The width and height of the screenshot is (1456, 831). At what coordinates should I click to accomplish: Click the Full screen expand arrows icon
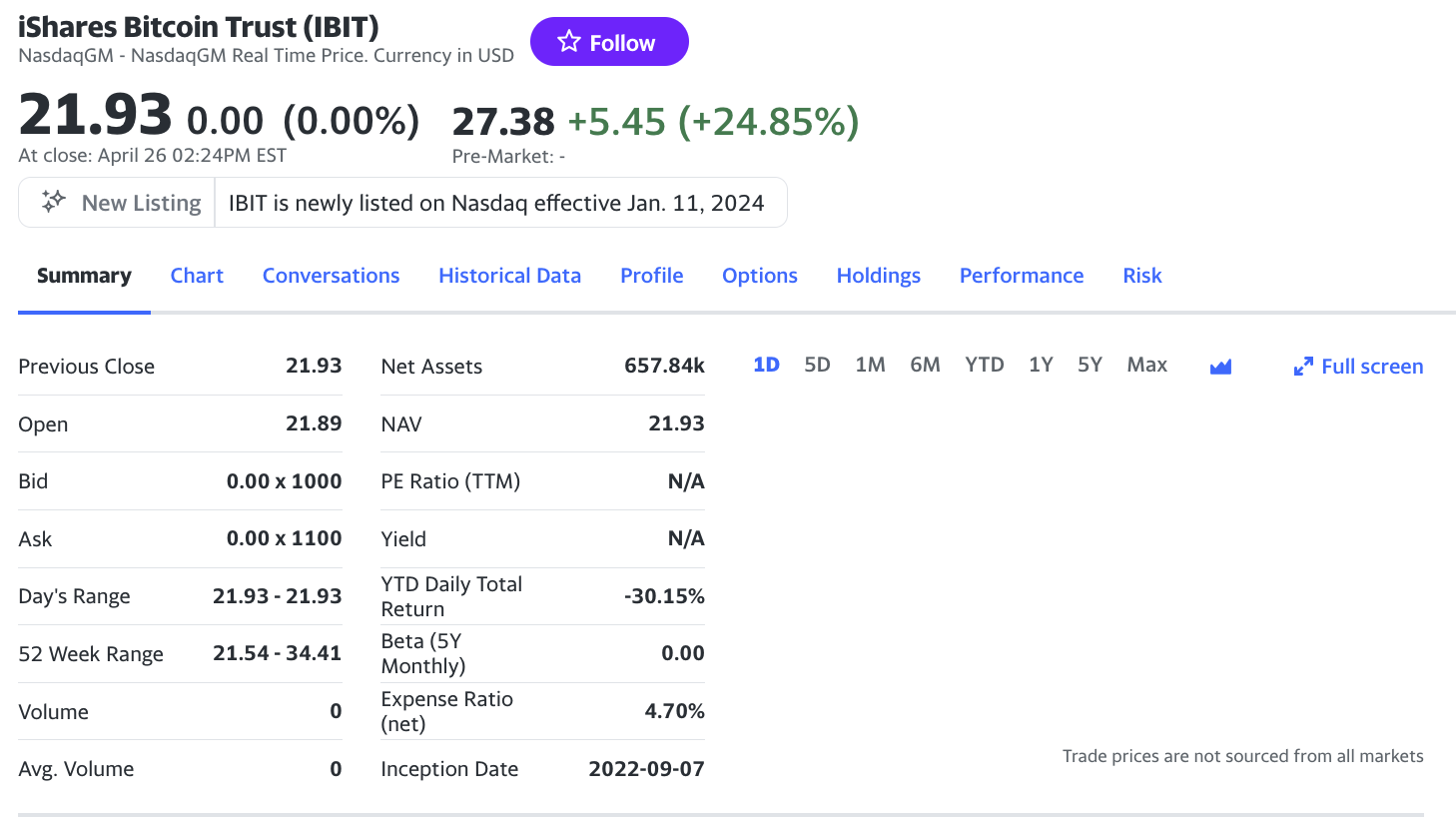pyautogui.click(x=1303, y=367)
